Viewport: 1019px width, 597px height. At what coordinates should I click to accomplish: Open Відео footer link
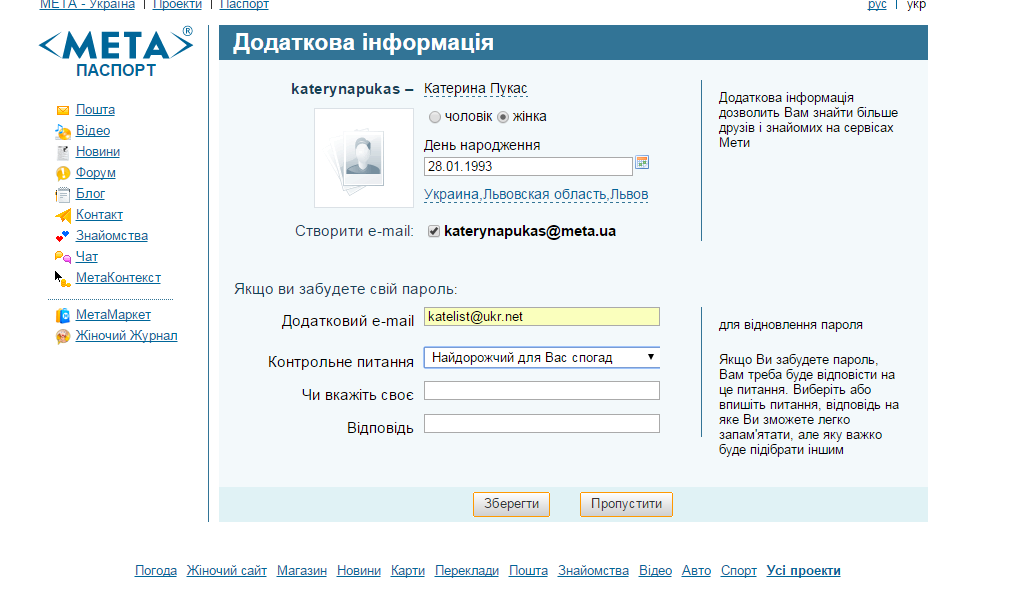point(655,570)
